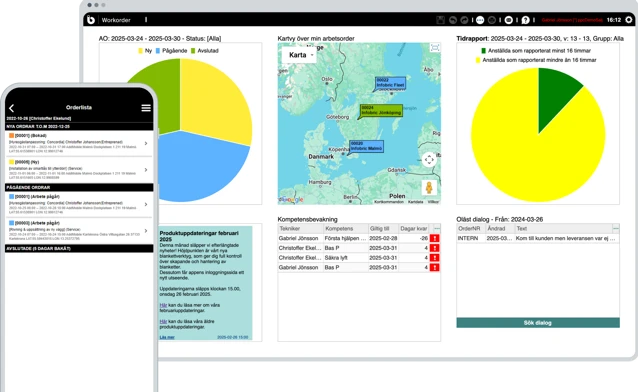This screenshot has width=638, height=392.
Task: Open the help question mark icon
Action: coord(525,20)
